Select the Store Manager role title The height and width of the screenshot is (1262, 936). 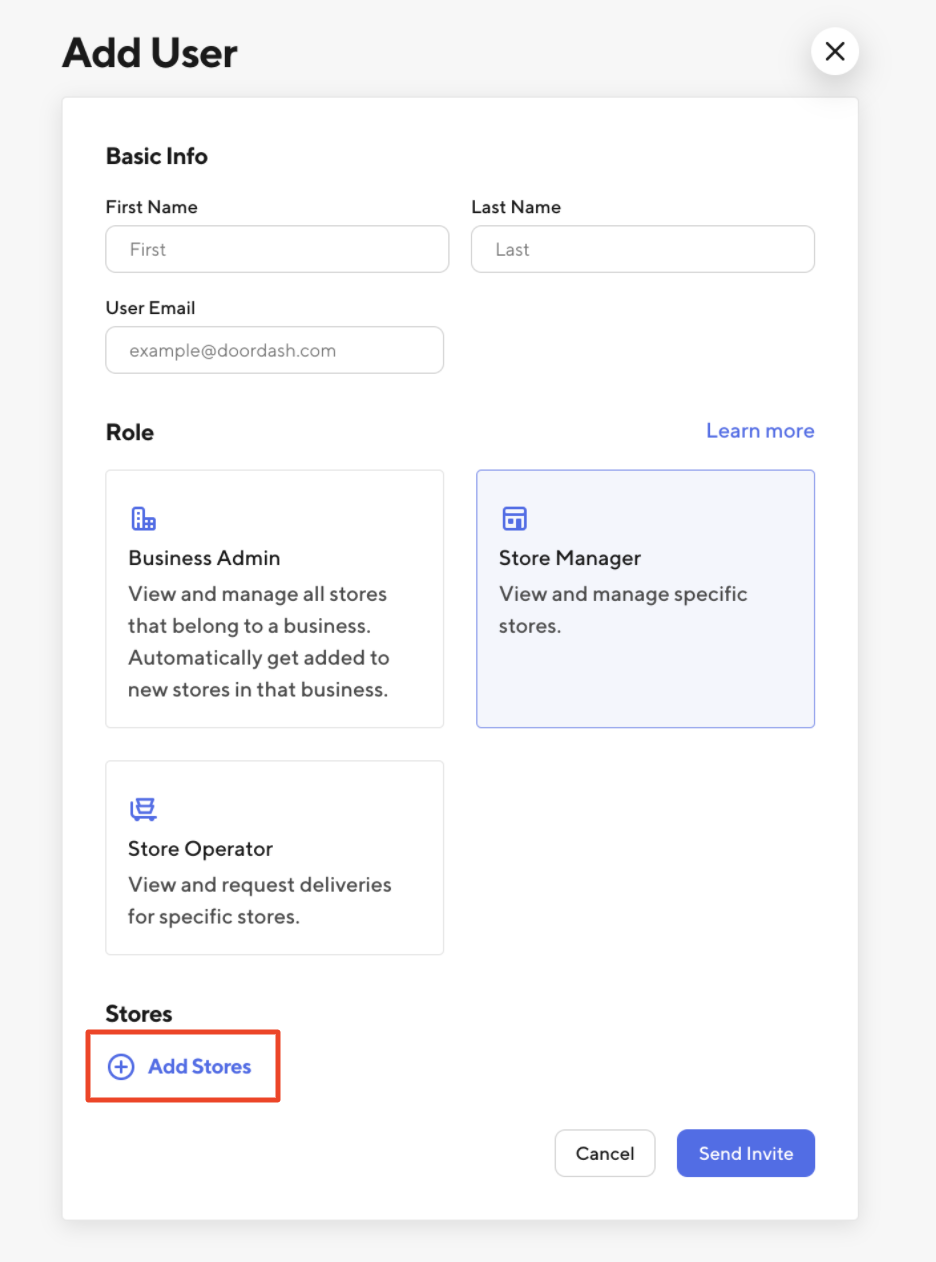(x=570, y=558)
